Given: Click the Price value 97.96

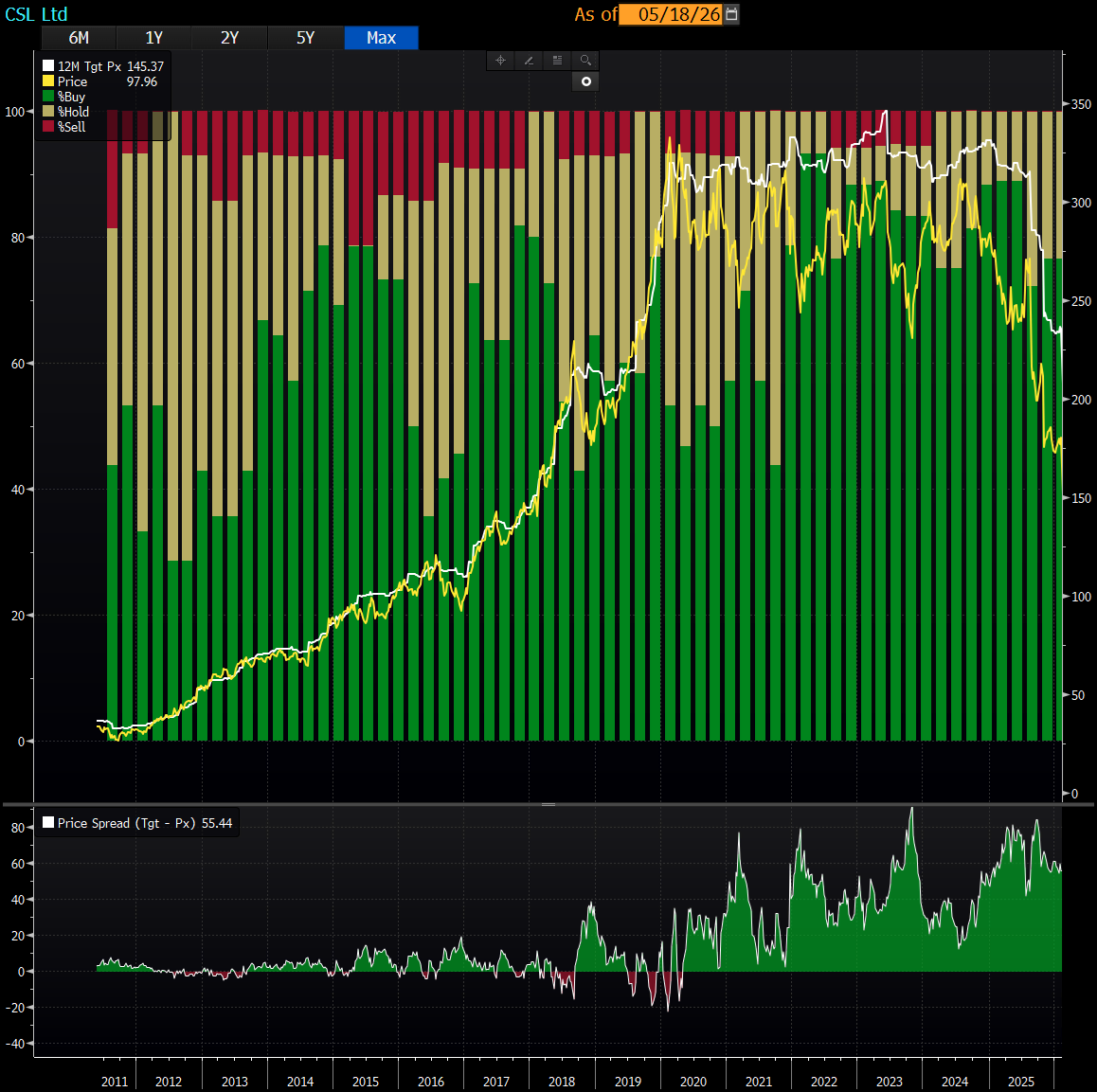Looking at the screenshot, I should (x=142, y=81).
